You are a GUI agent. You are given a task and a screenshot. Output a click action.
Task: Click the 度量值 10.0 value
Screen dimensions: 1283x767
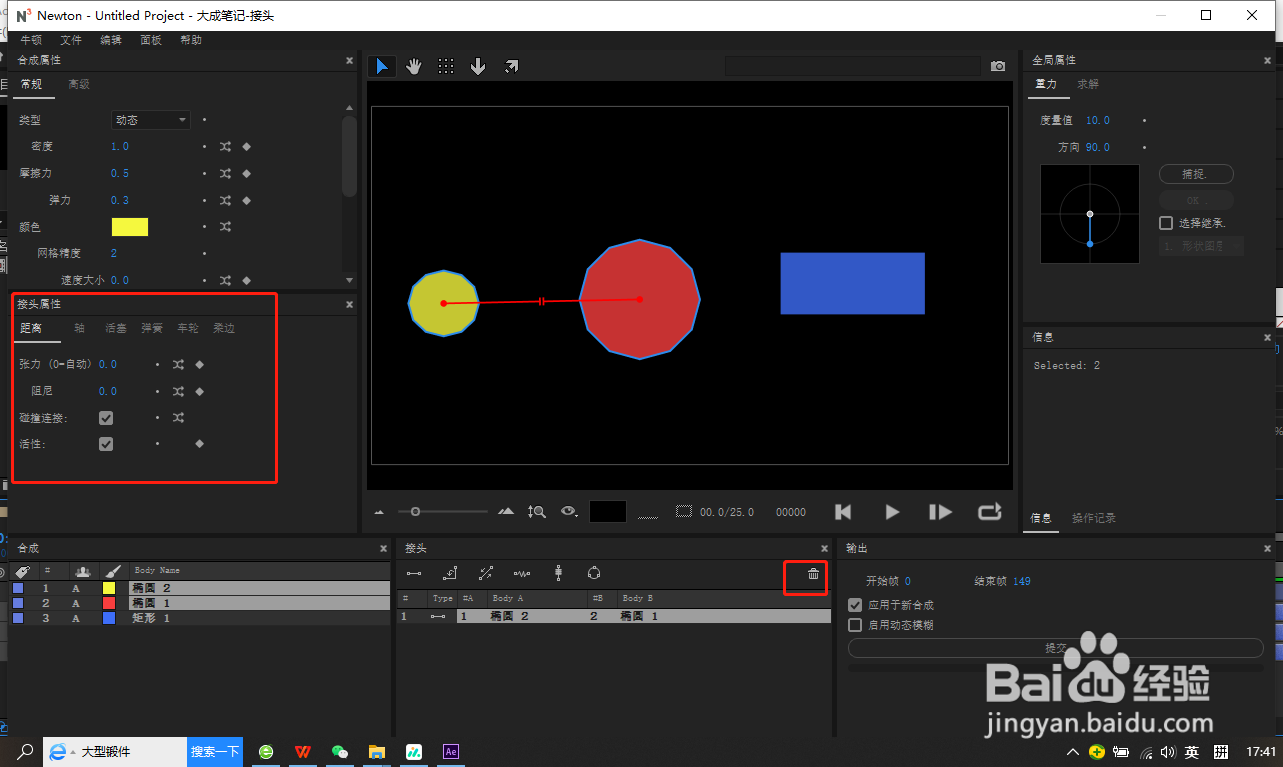[x=1098, y=120]
